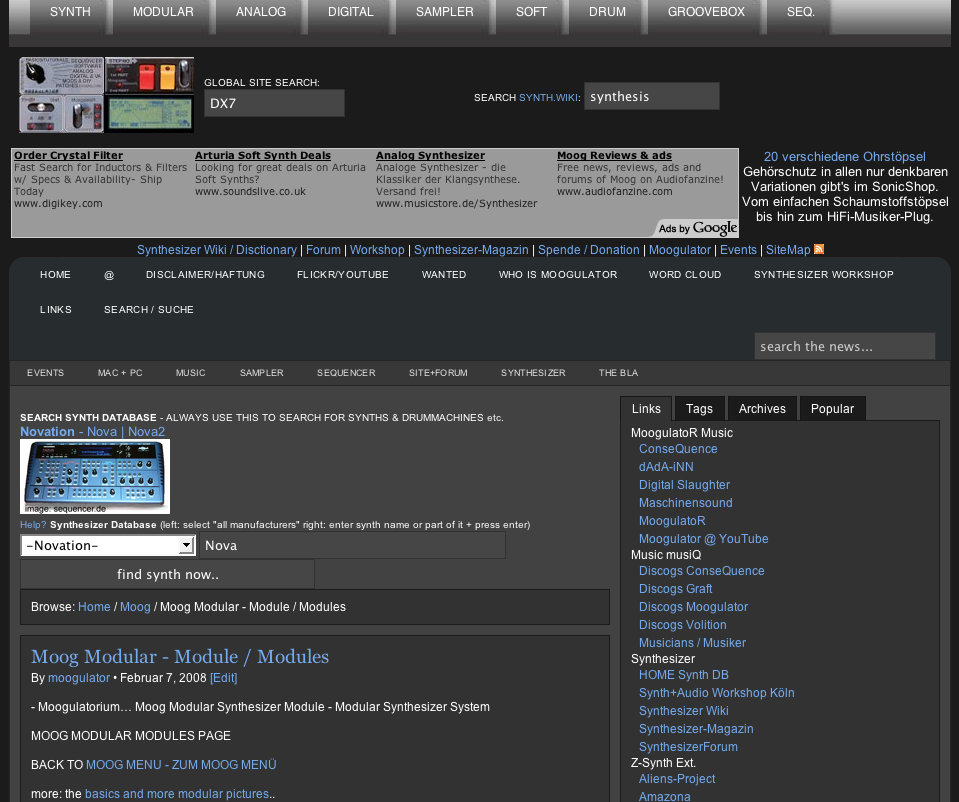
Task: Click the synth name field containing Nova
Action: pos(352,545)
